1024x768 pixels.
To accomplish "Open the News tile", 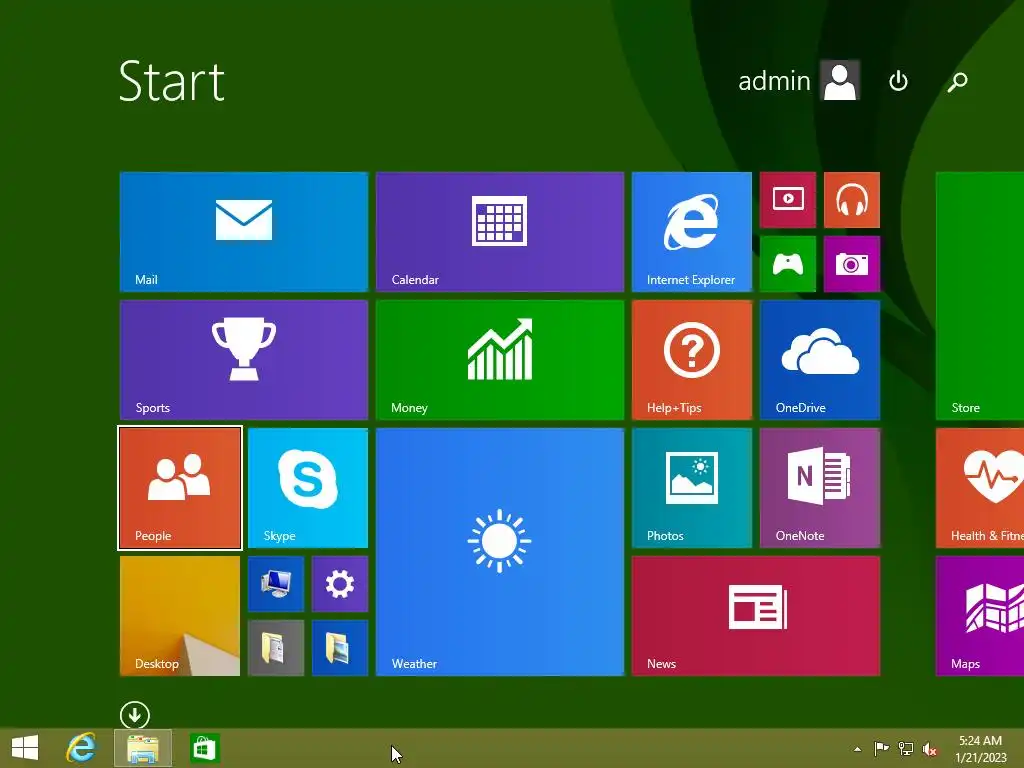I will pos(756,616).
